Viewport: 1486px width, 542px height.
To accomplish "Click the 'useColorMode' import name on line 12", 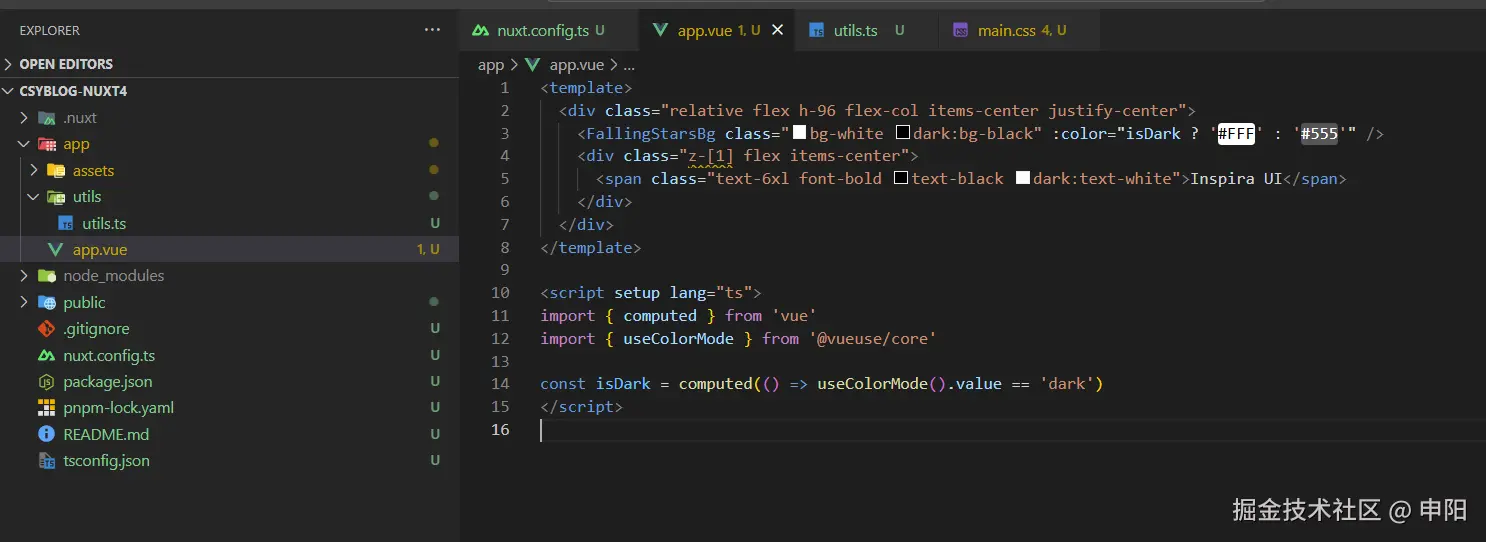I will click(679, 339).
